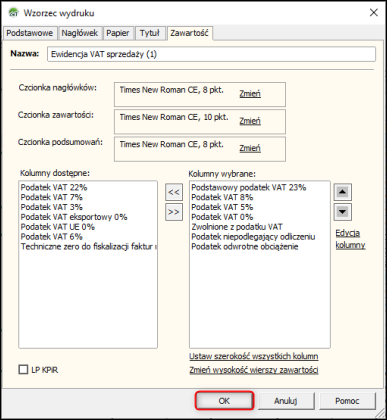
Task: Select Podatek VAT 0% in selected columns
Action: coord(260,217)
